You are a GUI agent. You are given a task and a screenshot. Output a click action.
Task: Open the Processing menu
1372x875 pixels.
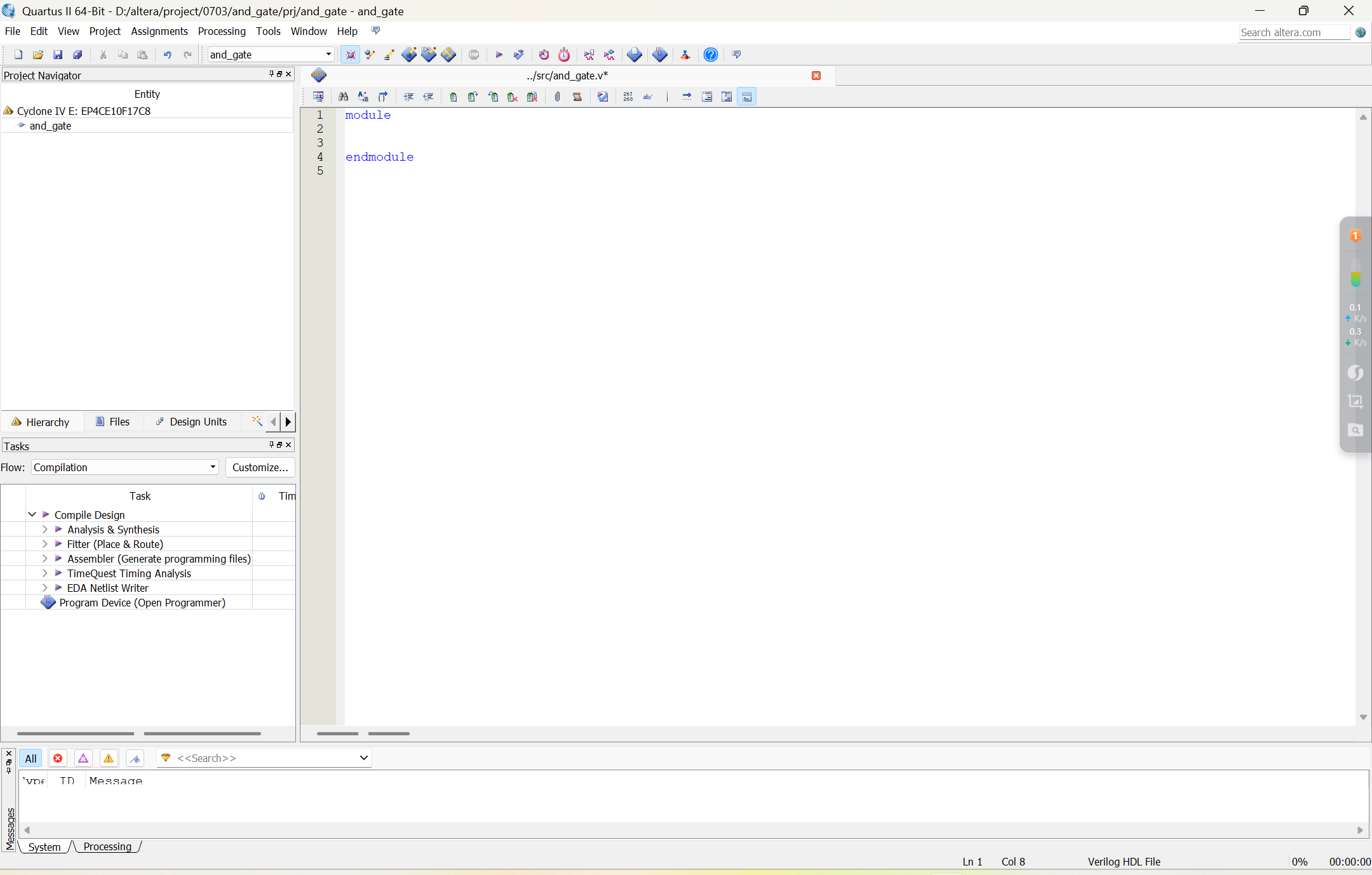[222, 31]
